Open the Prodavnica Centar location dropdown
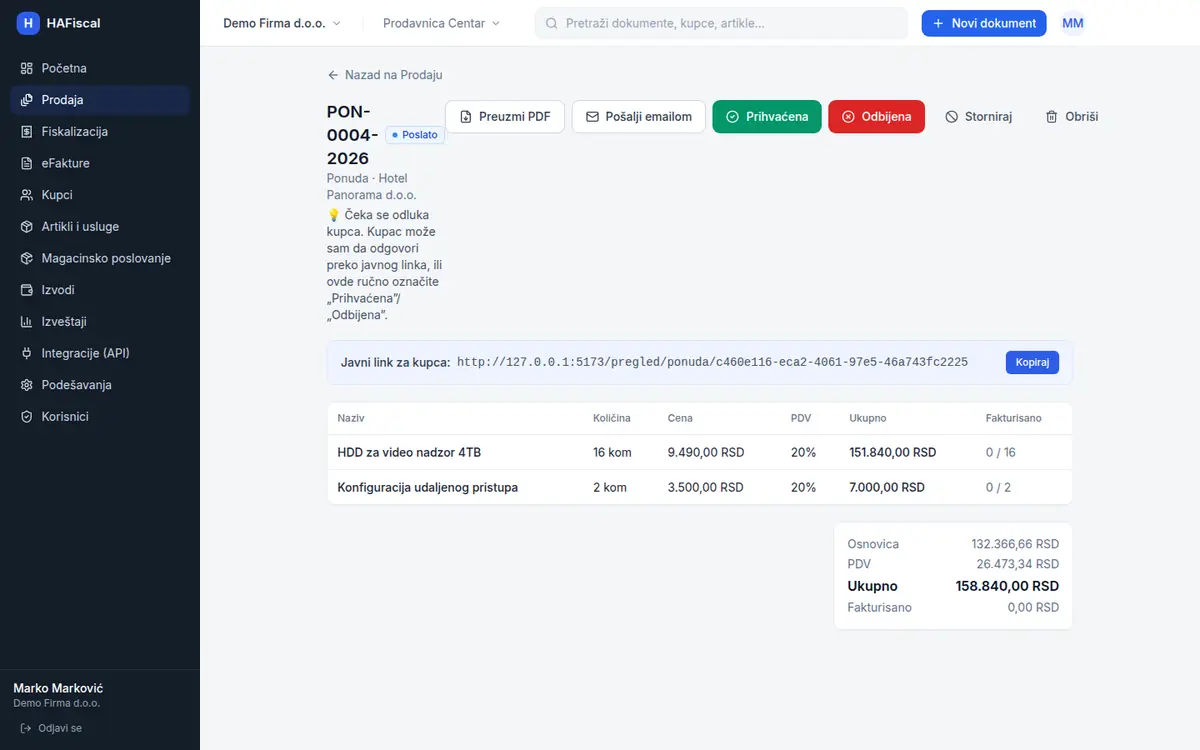The height and width of the screenshot is (750, 1200). tap(442, 23)
